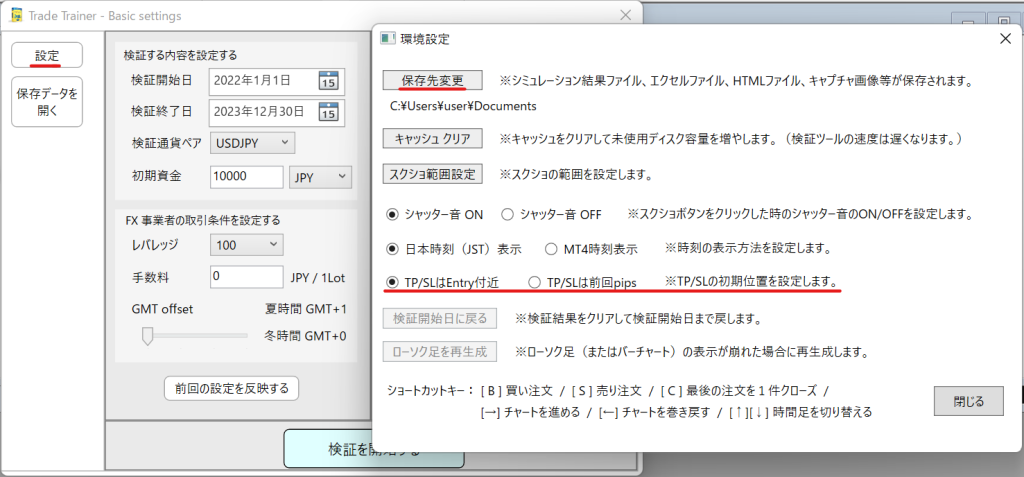Viewport: 1024px width, 477px height.
Task: Select TP/SLは前回pips radio option
Action: pyautogui.click(x=534, y=282)
